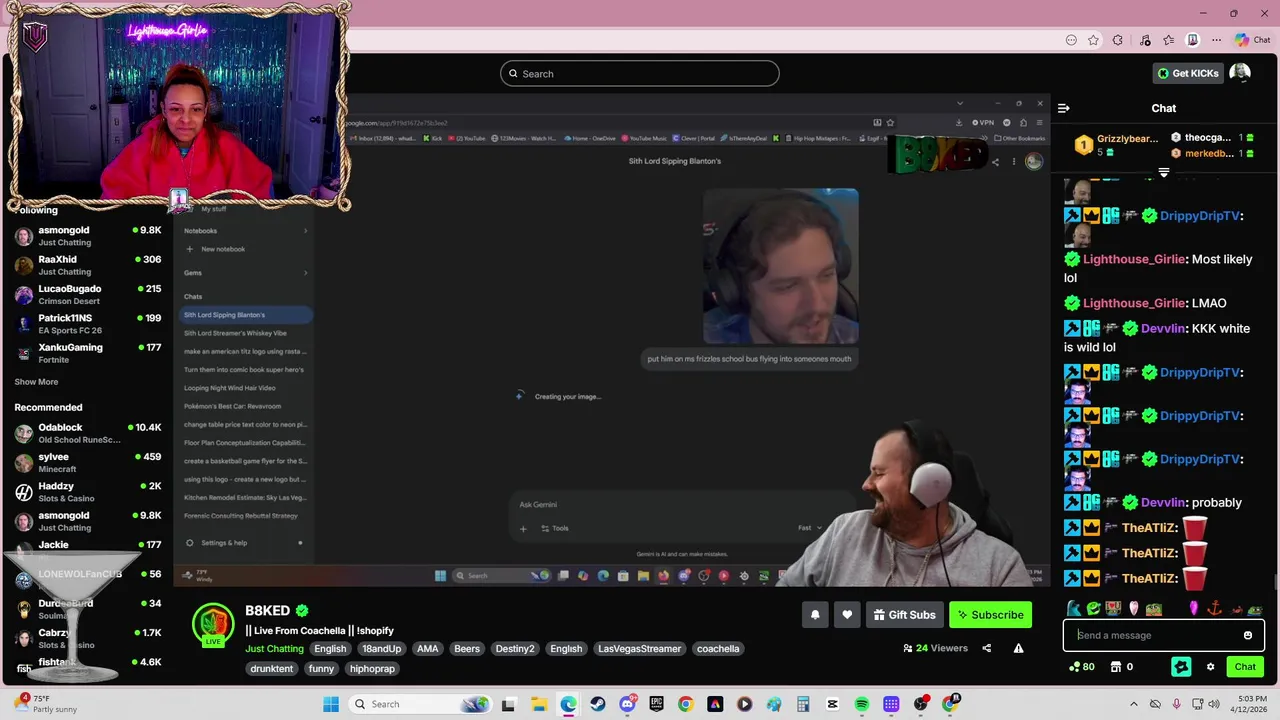Select the Destiny2 tag
This screenshot has width=1280, height=720.
(515, 649)
